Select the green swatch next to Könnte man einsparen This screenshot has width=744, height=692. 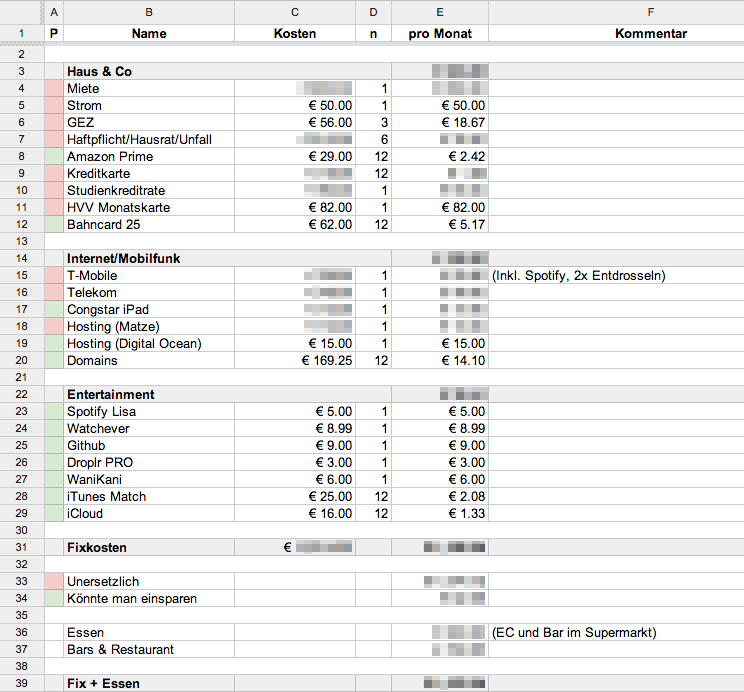54,598
